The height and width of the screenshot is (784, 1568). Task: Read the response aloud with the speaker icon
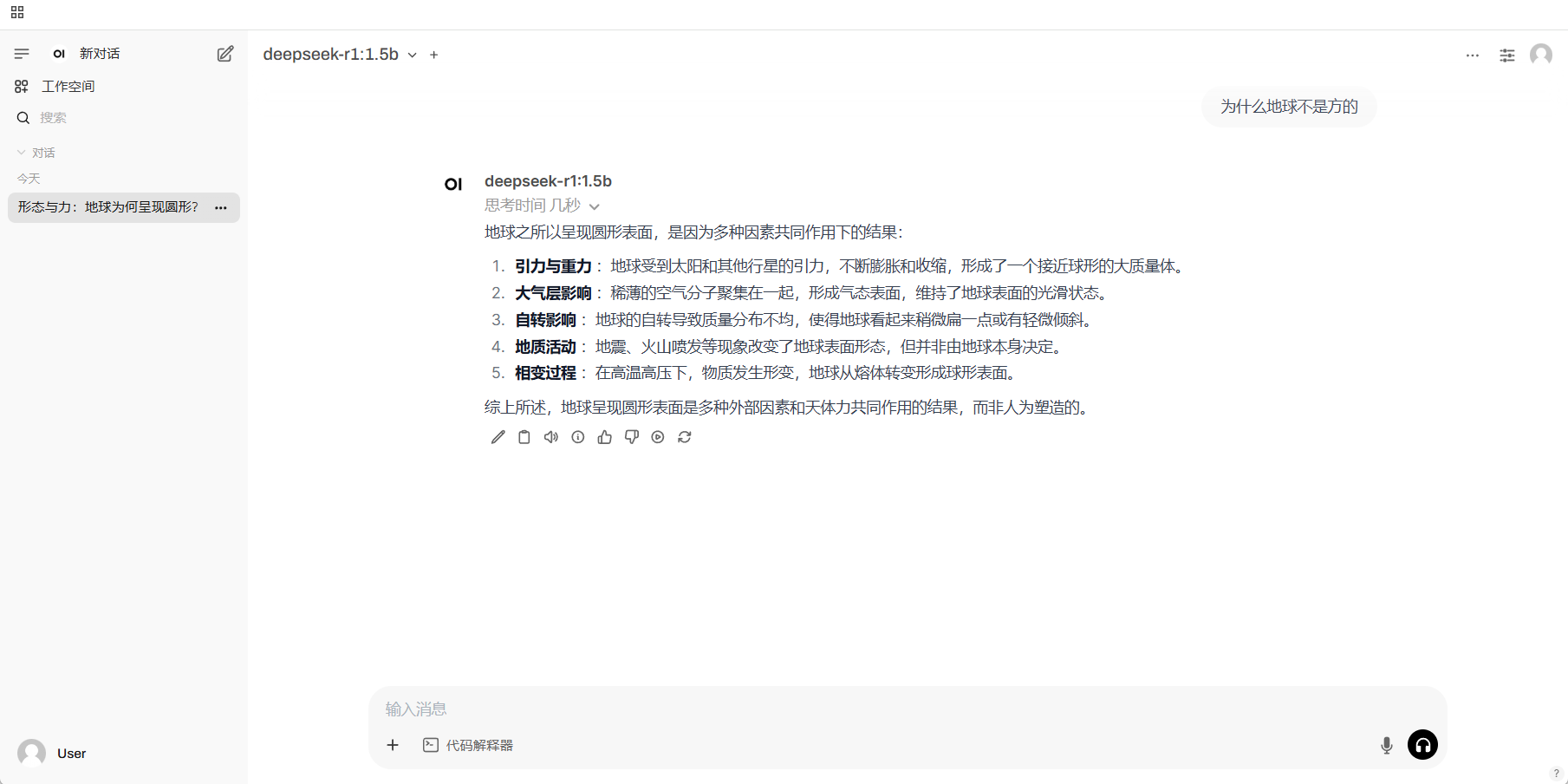click(x=551, y=437)
